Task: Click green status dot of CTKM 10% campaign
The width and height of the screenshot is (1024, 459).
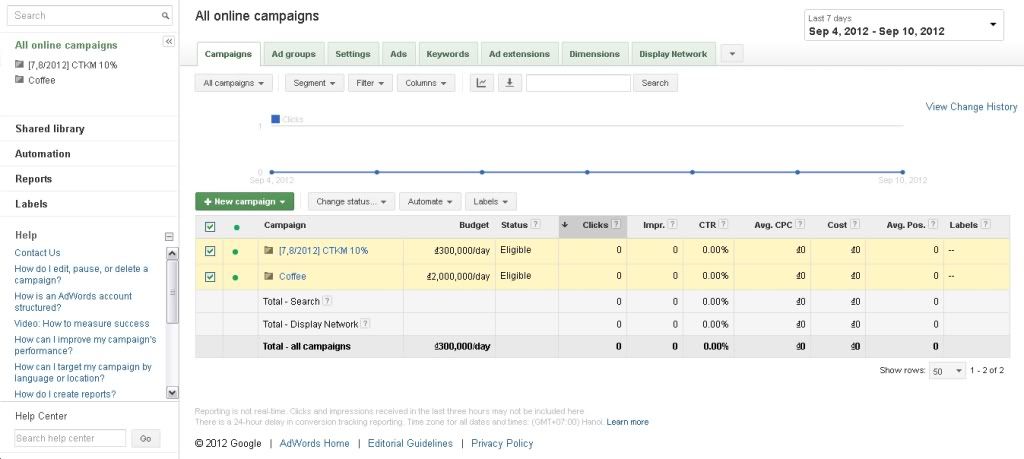Action: pyautogui.click(x=236, y=251)
